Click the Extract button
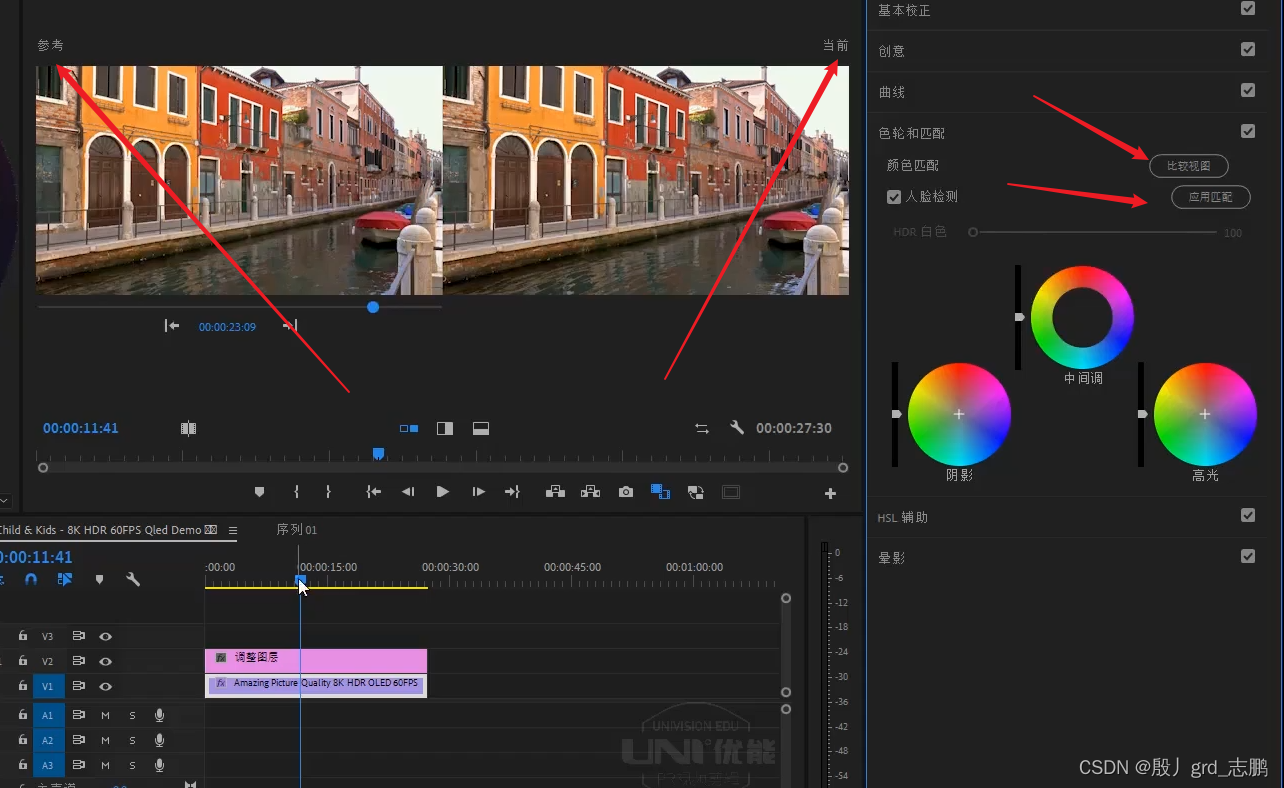The height and width of the screenshot is (788, 1284). (x=590, y=492)
